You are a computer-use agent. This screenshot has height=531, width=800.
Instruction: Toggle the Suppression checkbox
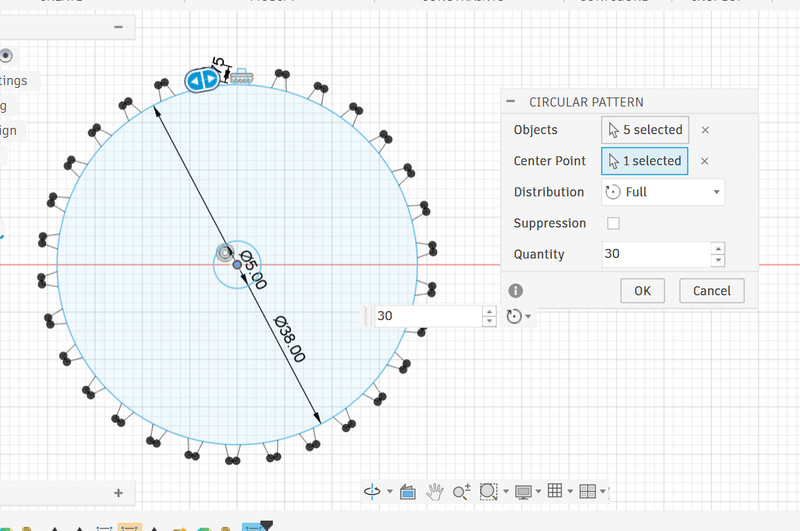pos(613,223)
